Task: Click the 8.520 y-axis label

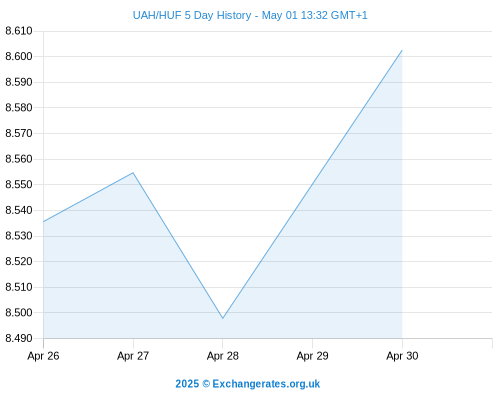Action: coord(19,261)
